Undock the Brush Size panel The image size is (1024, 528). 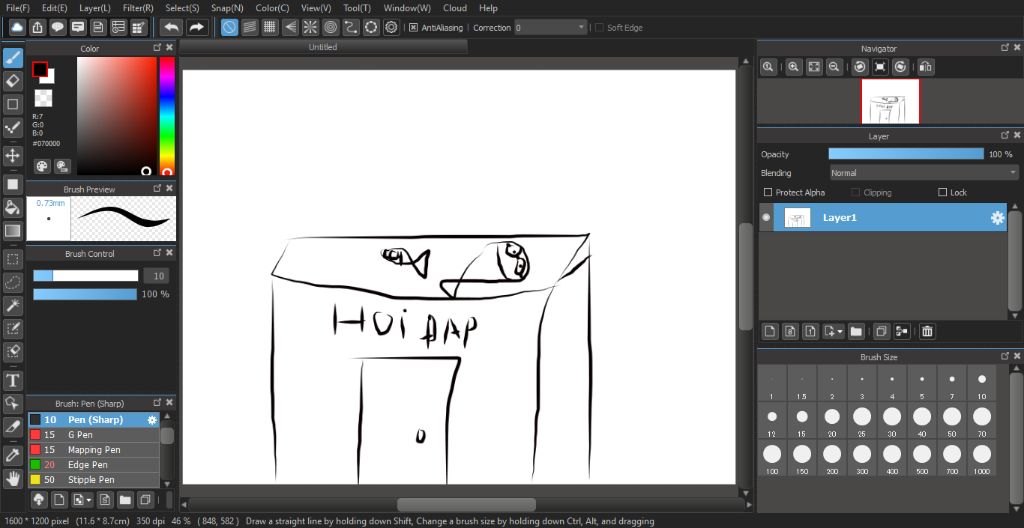pos(1005,356)
